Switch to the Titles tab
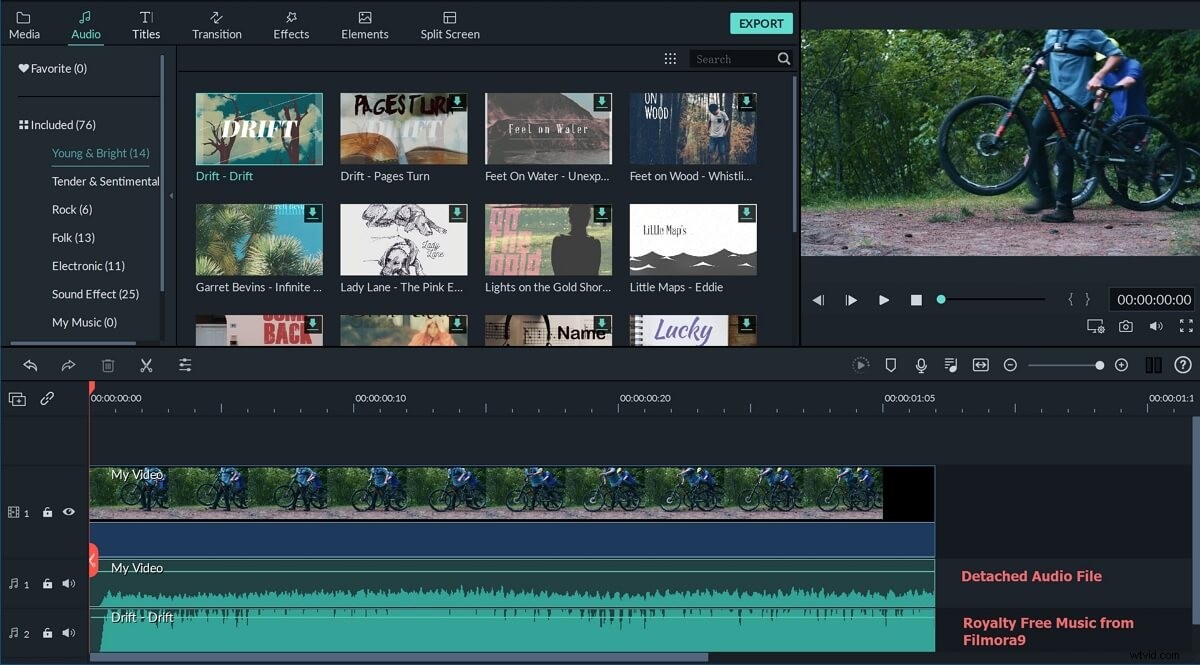The image size is (1200, 665). 146,24
